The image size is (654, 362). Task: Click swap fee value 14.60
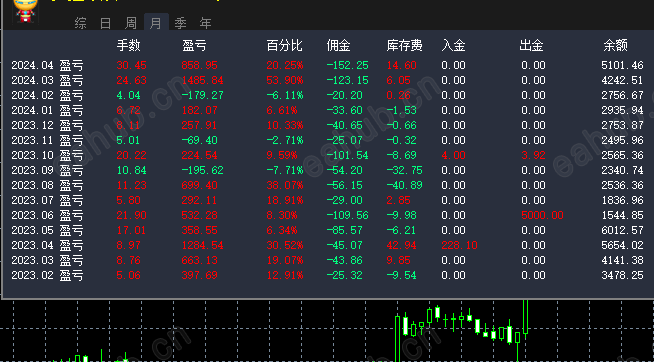click(x=401, y=65)
